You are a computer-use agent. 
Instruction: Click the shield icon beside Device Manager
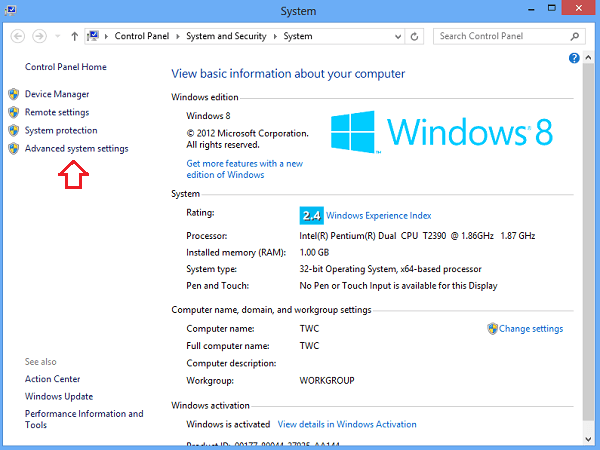(x=14, y=94)
